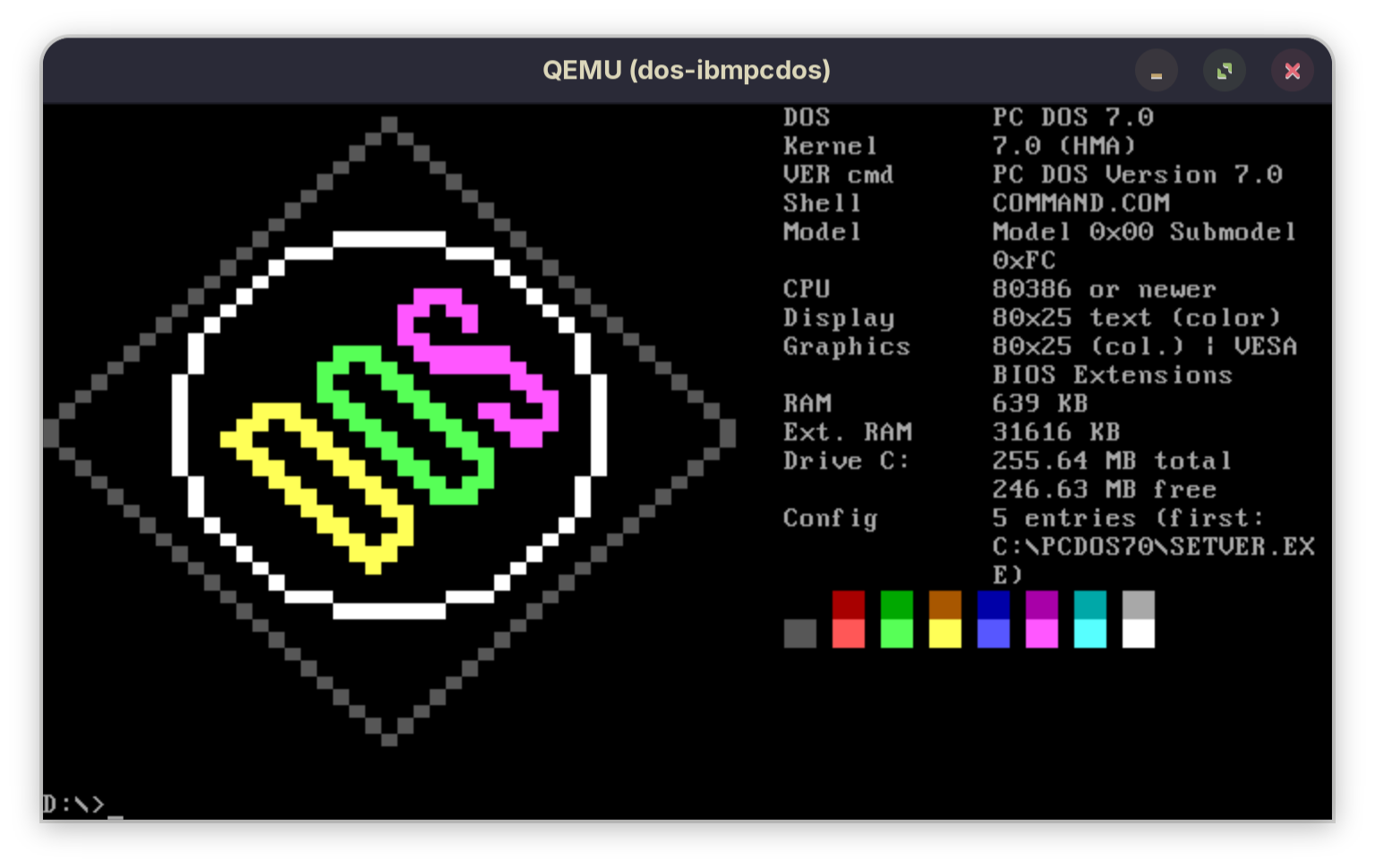Pick the dark red color block

(x=849, y=605)
